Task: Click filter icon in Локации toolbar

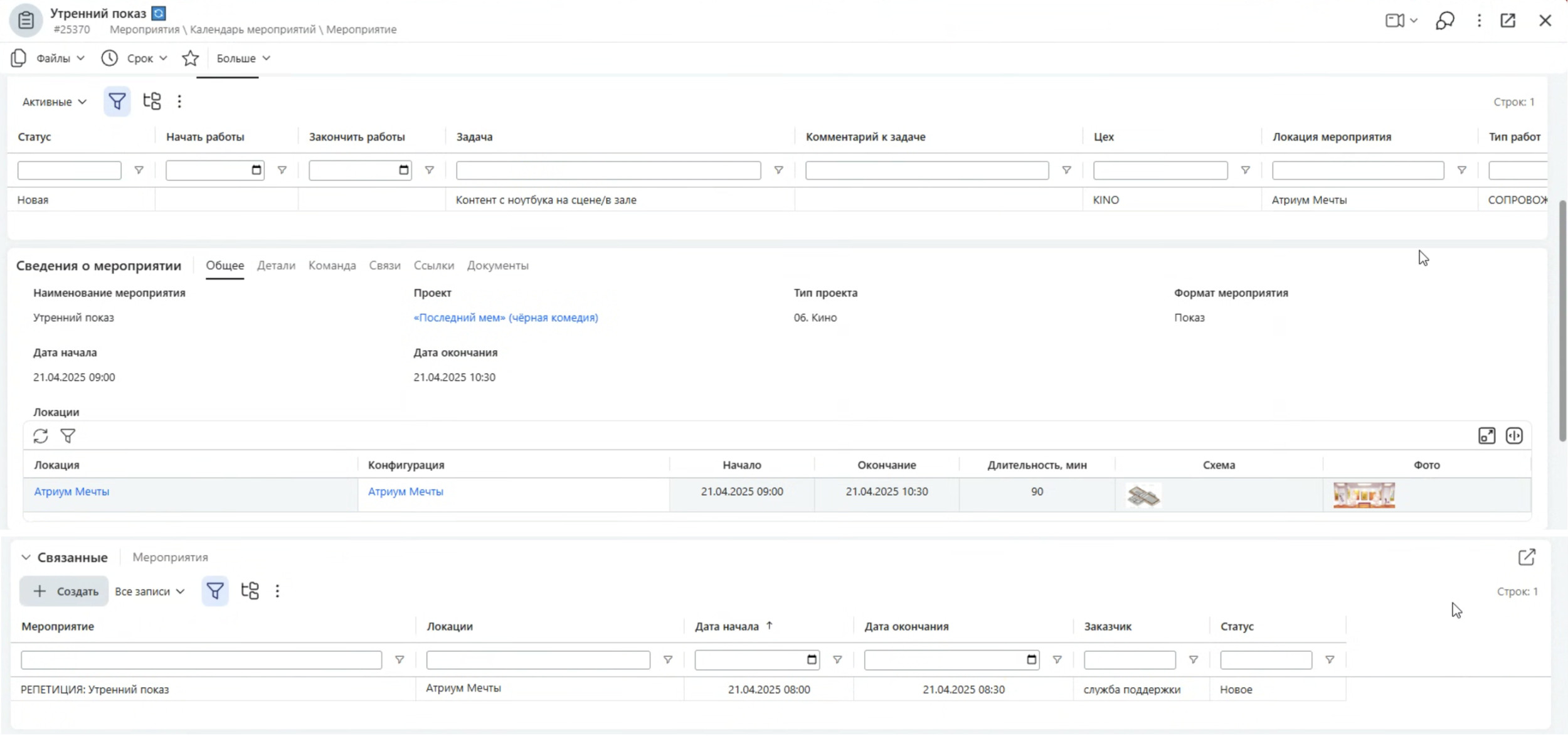Action: (x=68, y=436)
